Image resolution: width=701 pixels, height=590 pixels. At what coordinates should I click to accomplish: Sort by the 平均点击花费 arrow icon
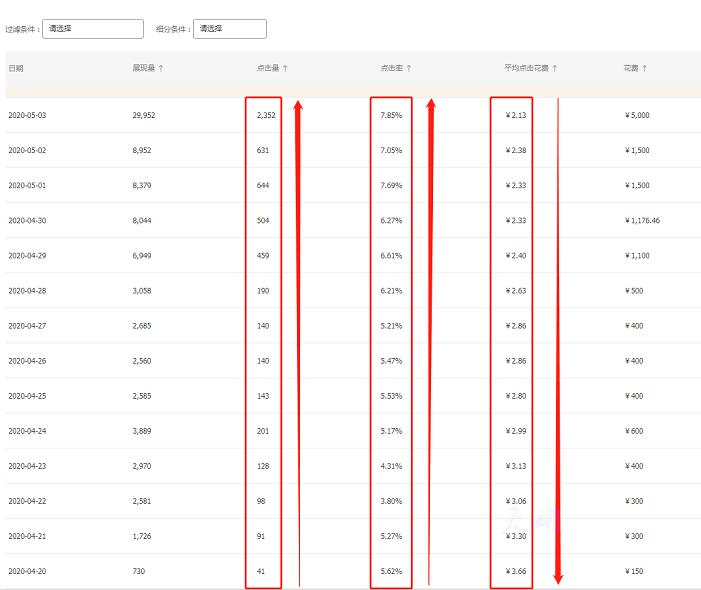pyautogui.click(x=554, y=68)
